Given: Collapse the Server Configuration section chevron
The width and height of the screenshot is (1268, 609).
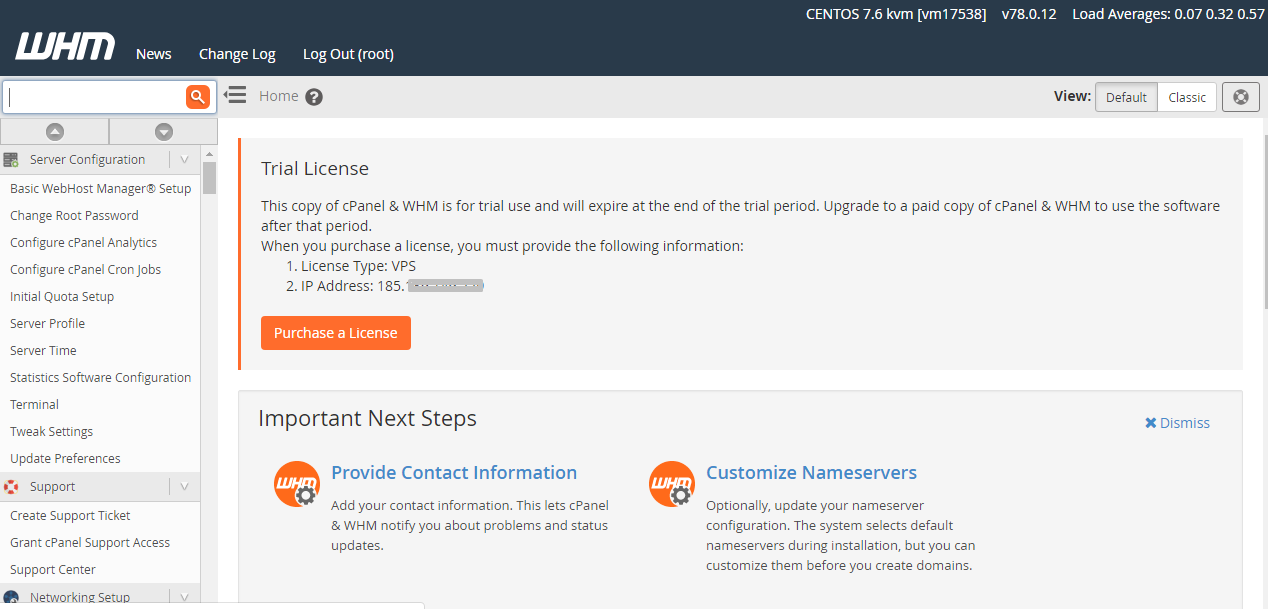Looking at the screenshot, I should 184,159.
